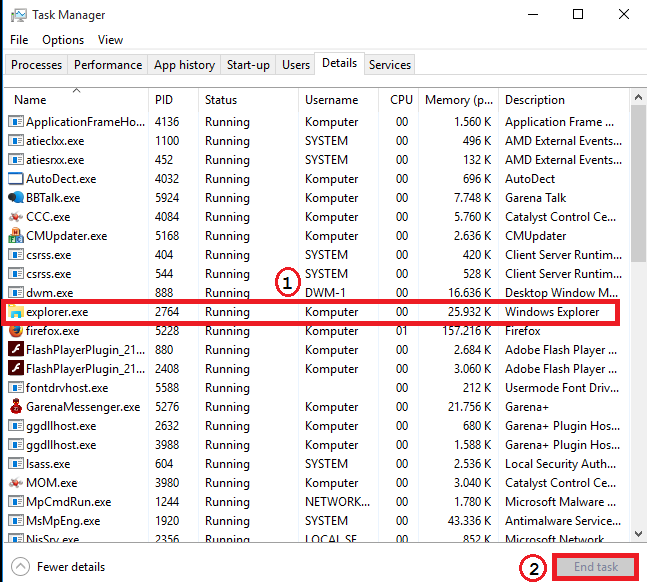Select the explorer.exe process name
Image resolution: width=647 pixels, height=582 pixels.
[57, 312]
